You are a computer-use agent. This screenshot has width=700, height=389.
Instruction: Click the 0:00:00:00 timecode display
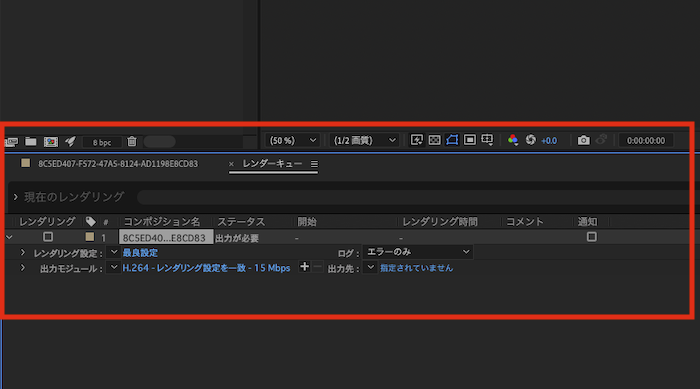646,141
